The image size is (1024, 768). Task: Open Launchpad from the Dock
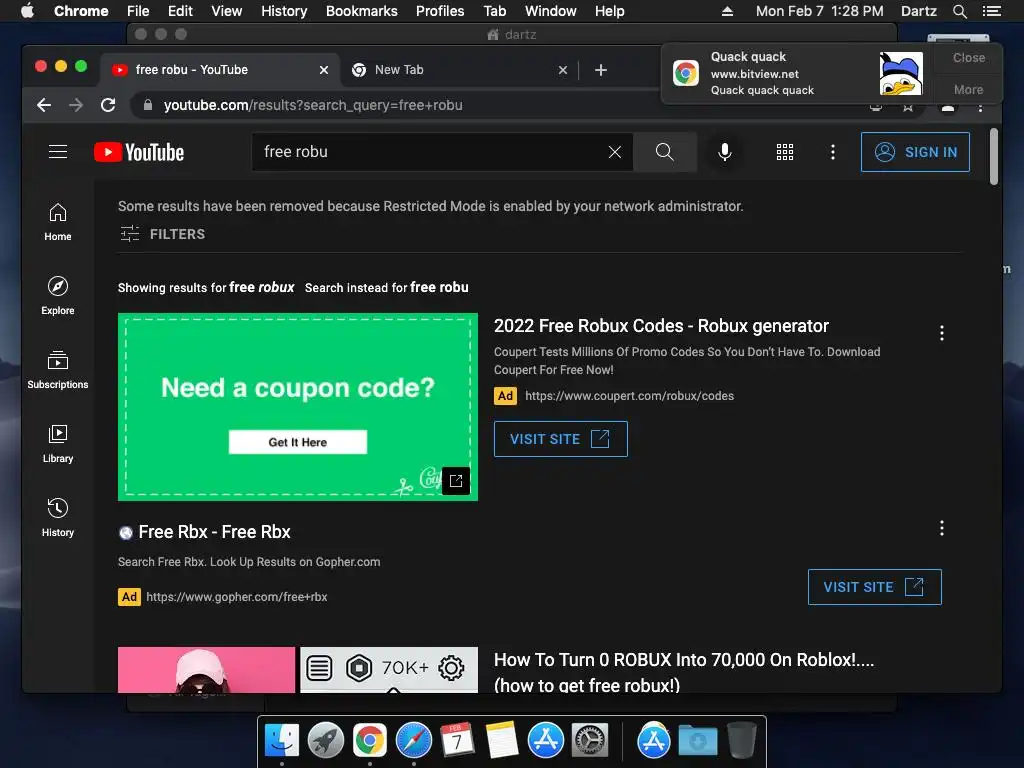pyautogui.click(x=325, y=740)
